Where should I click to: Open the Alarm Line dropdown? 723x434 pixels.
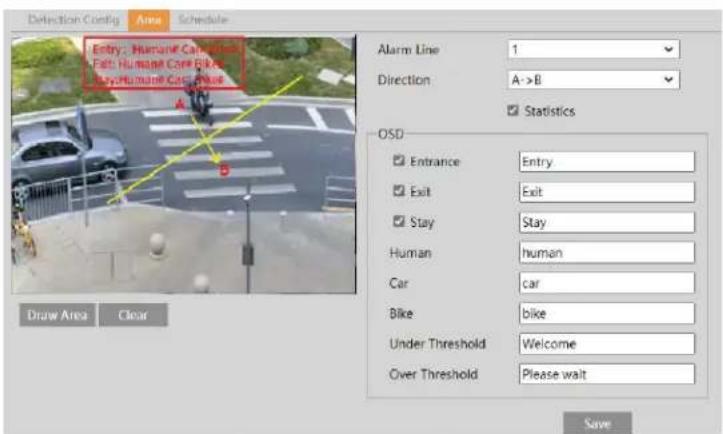(593, 49)
